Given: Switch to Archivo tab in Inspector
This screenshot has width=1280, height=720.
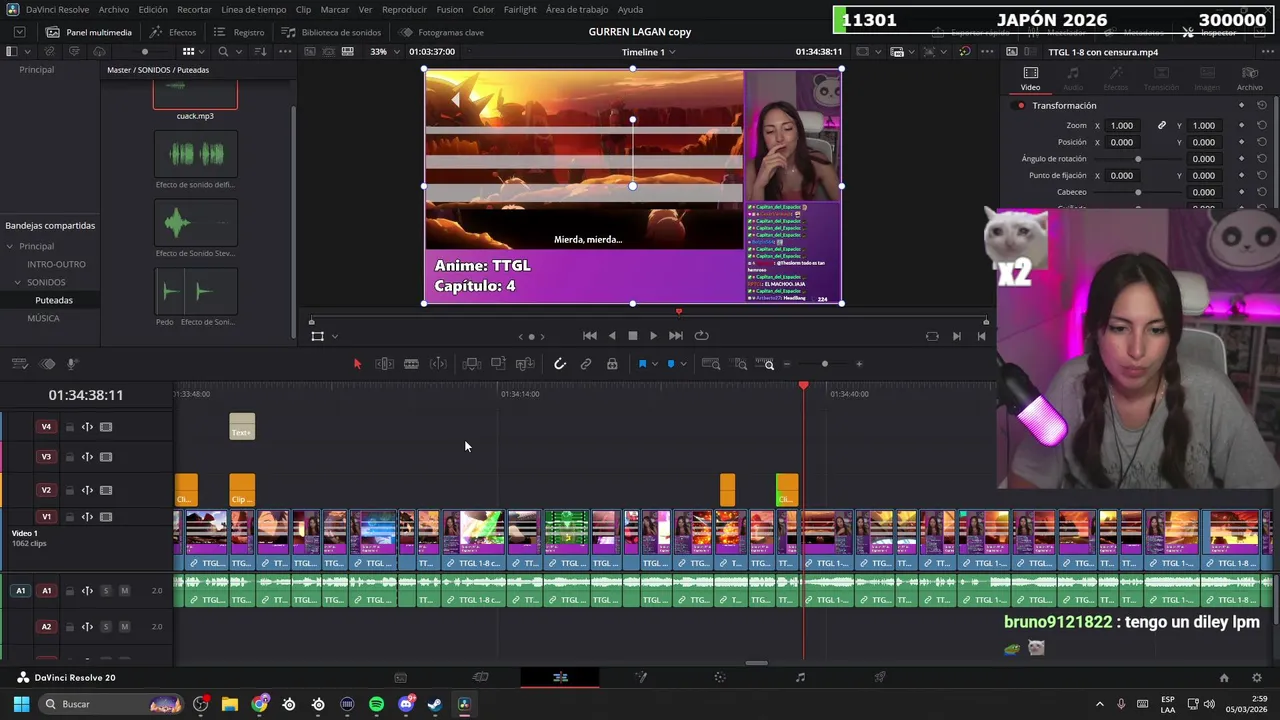Looking at the screenshot, I should [x=1249, y=79].
